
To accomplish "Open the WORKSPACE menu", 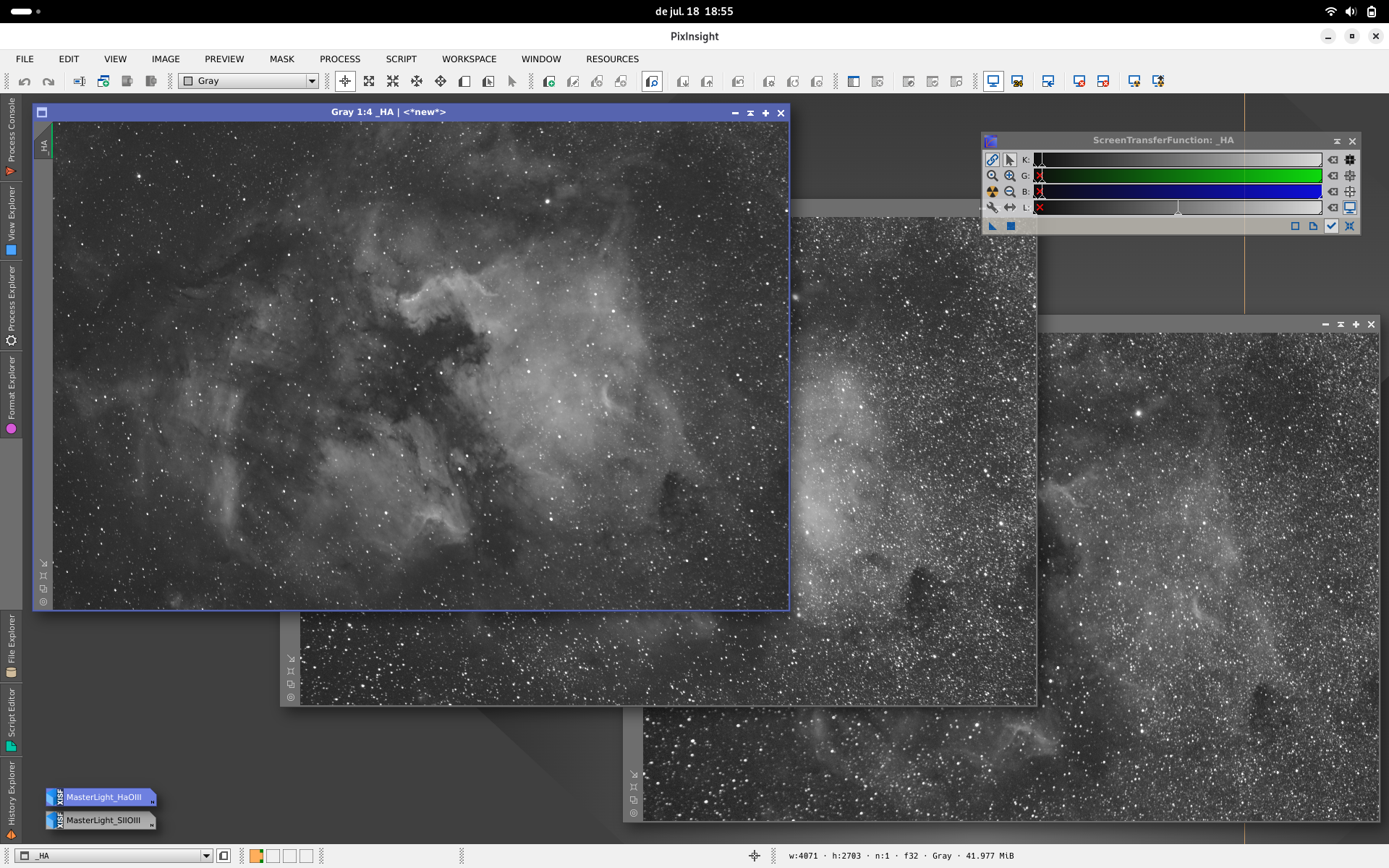I will pyautogui.click(x=470, y=59).
